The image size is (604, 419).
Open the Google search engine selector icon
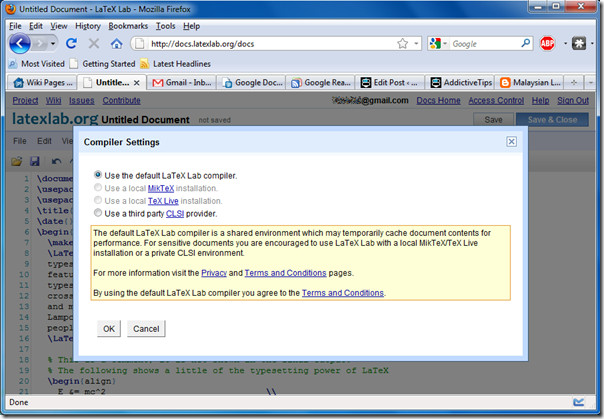click(435, 44)
